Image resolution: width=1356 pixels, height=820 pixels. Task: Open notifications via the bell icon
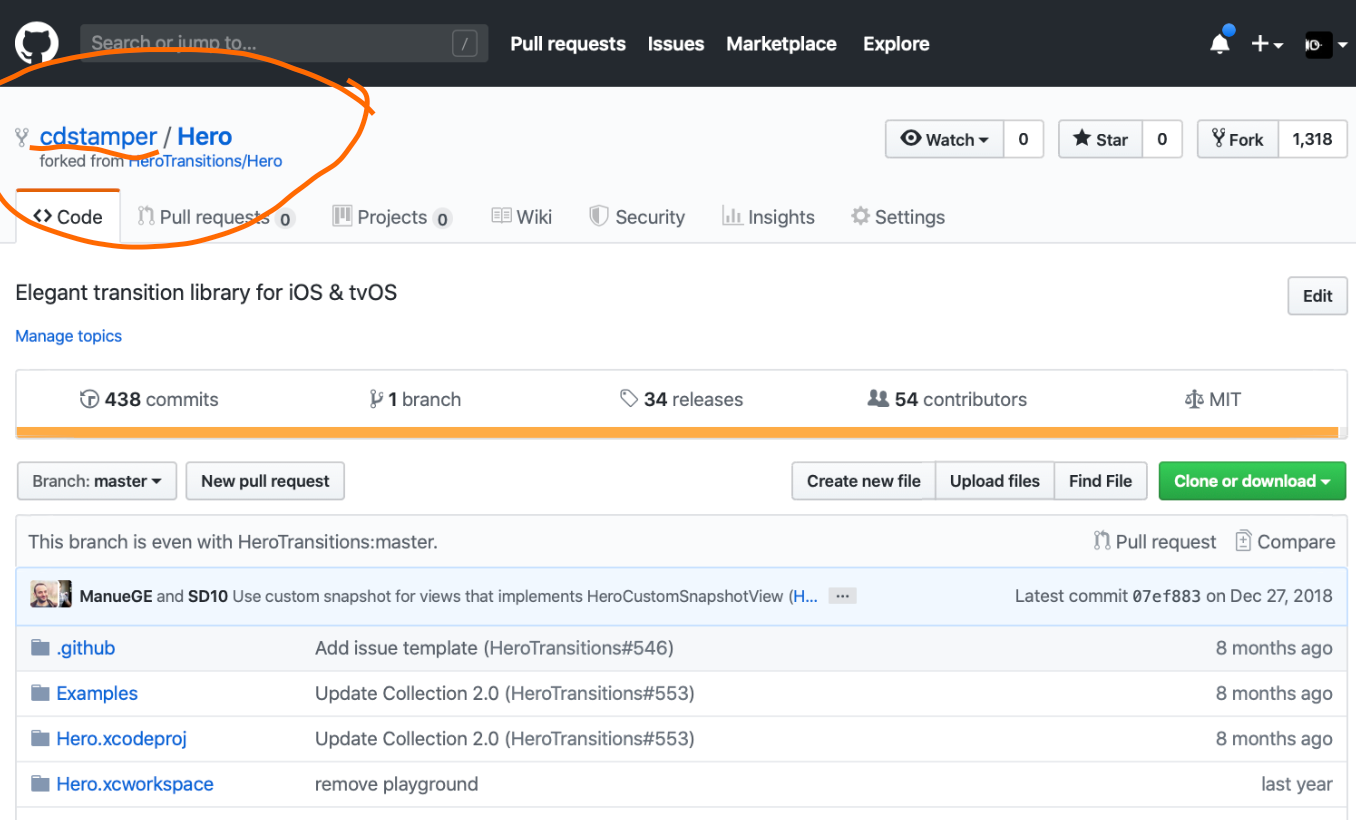click(x=1219, y=43)
